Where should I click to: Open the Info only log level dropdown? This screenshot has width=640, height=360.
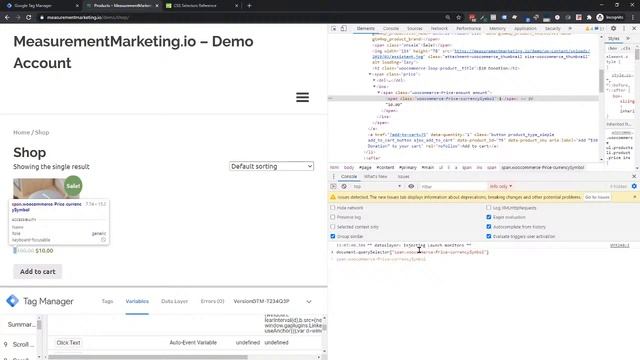click(500, 187)
